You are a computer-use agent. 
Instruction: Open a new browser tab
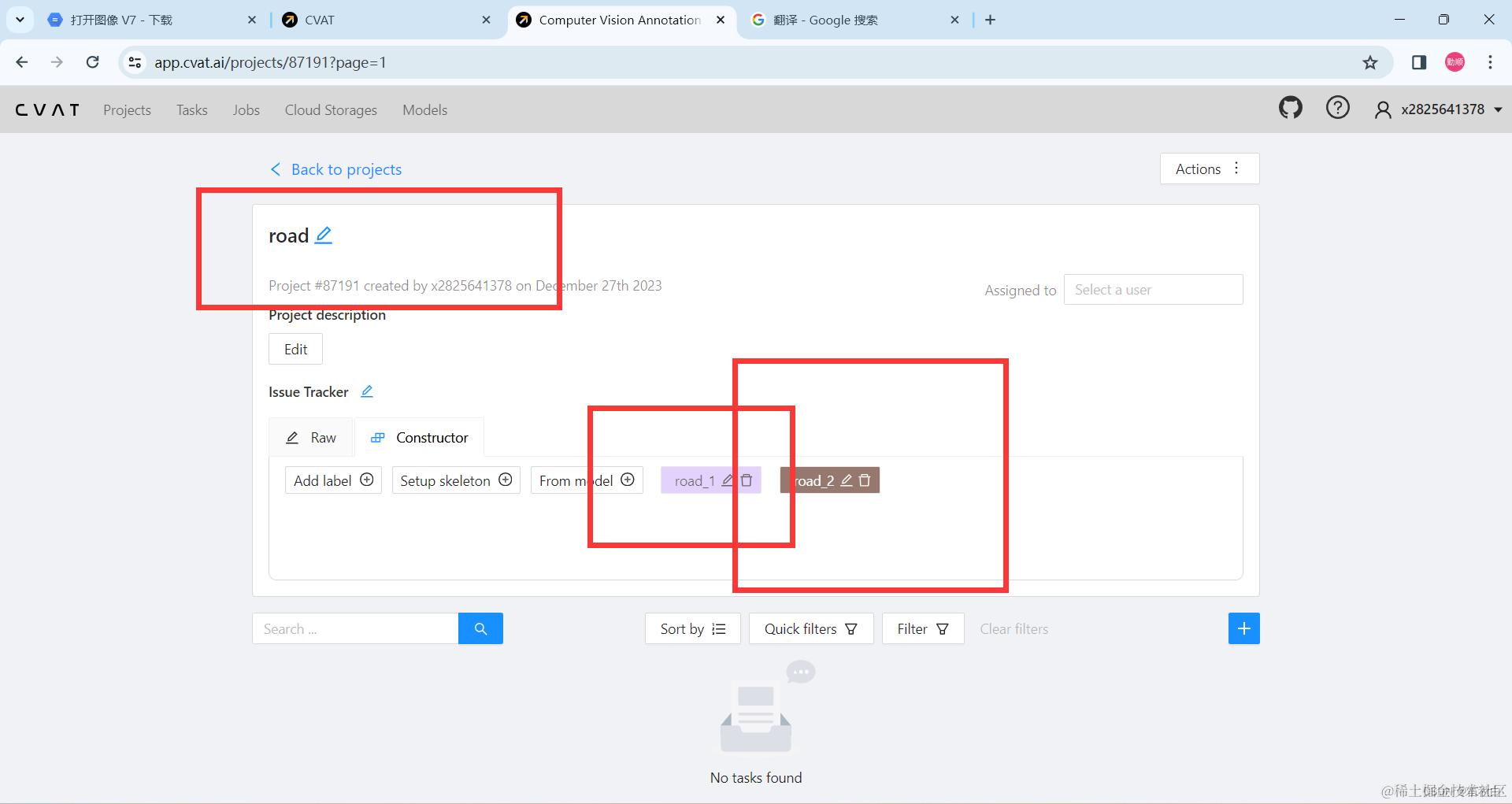pos(991,20)
